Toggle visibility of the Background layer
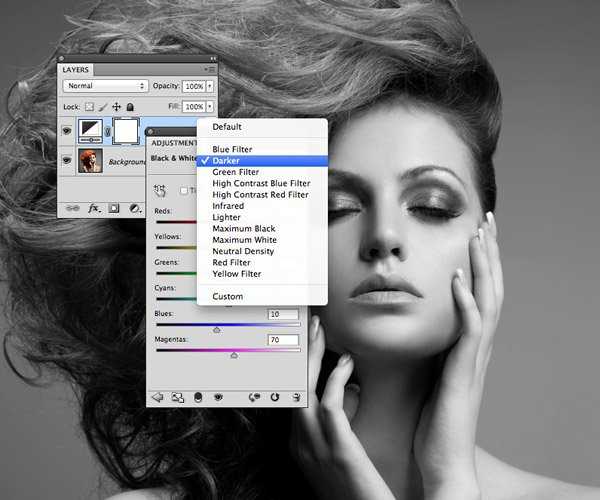Image resolution: width=600 pixels, height=500 pixels. pos(67,160)
